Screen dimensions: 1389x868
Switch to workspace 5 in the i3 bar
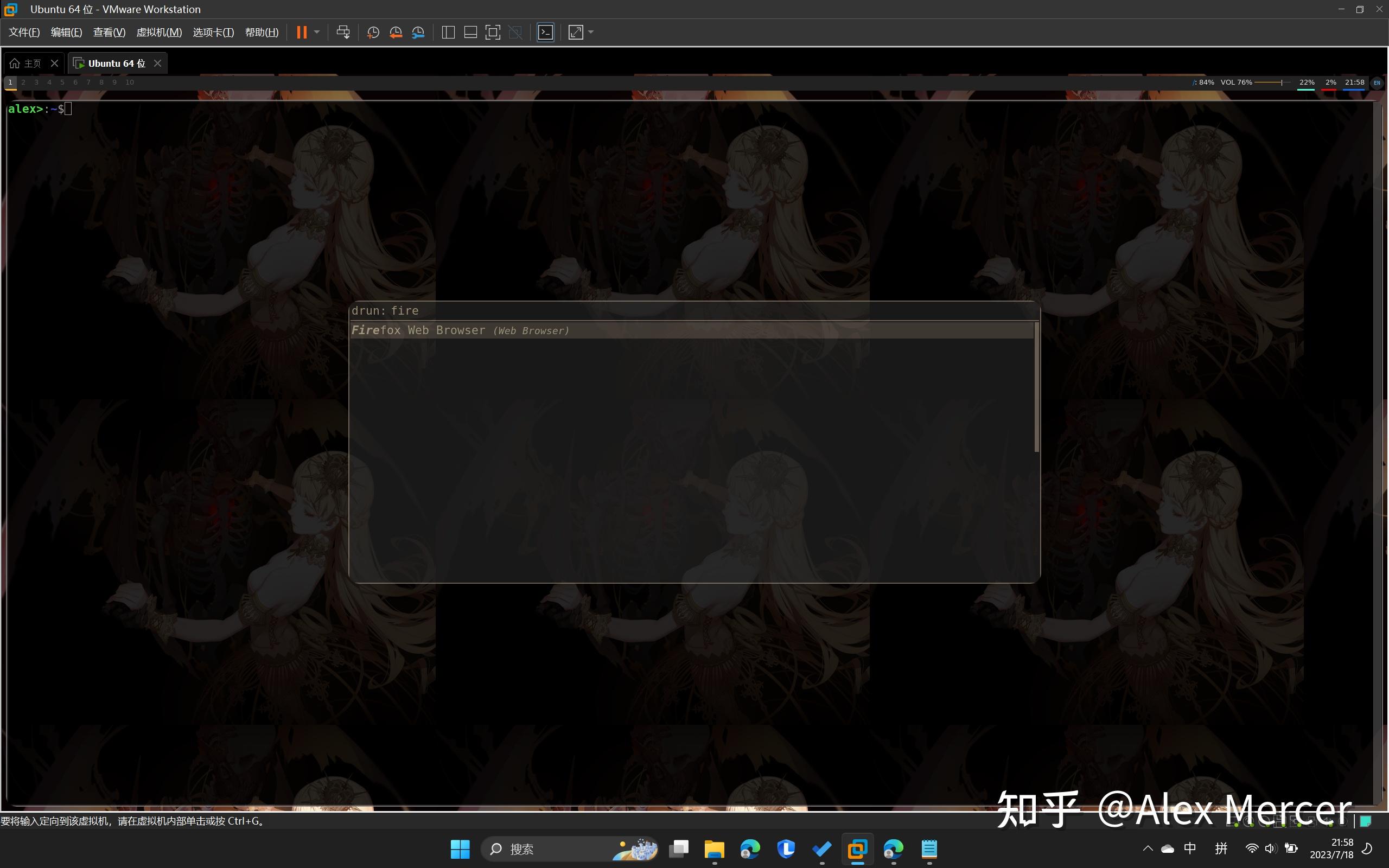click(x=62, y=82)
